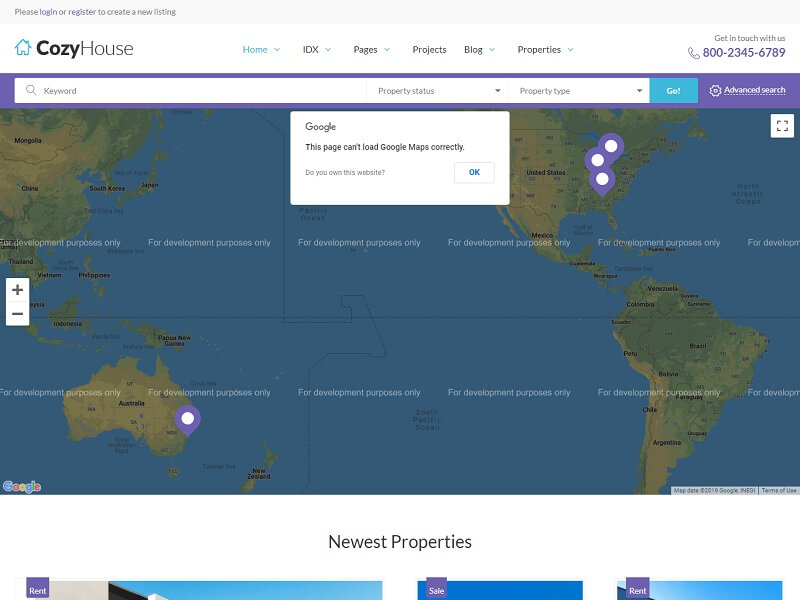Open the Blog menu item
Image resolution: width=800 pixels, height=600 pixels.
point(473,49)
